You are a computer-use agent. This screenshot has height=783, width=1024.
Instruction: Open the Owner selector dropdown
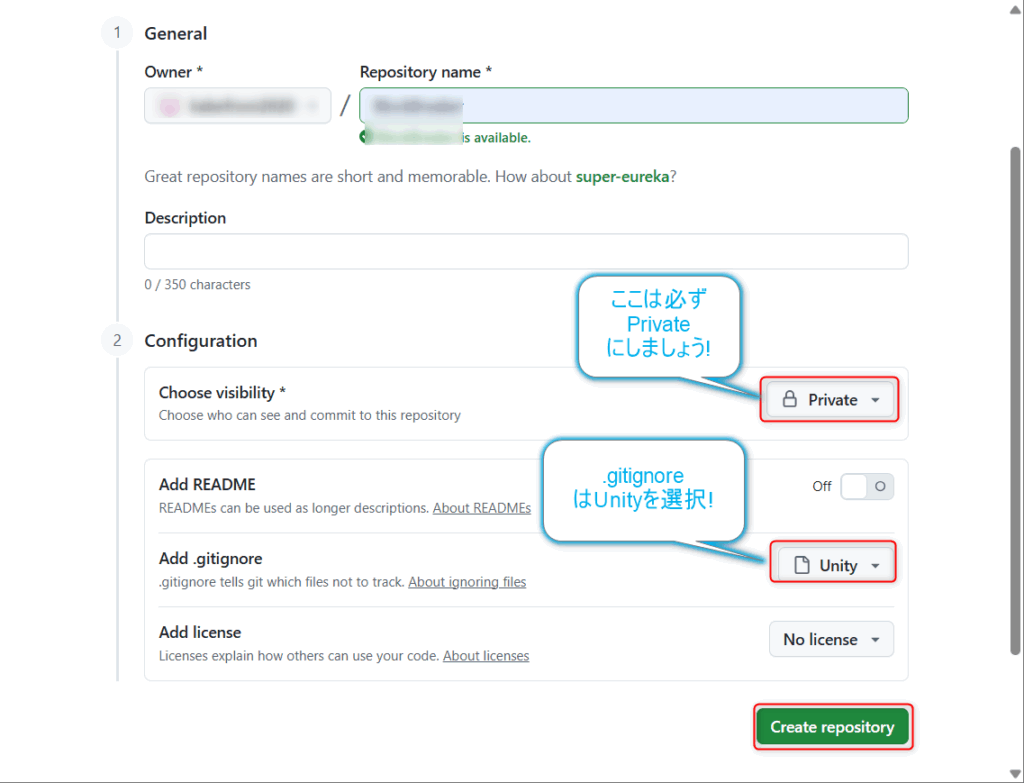[238, 105]
